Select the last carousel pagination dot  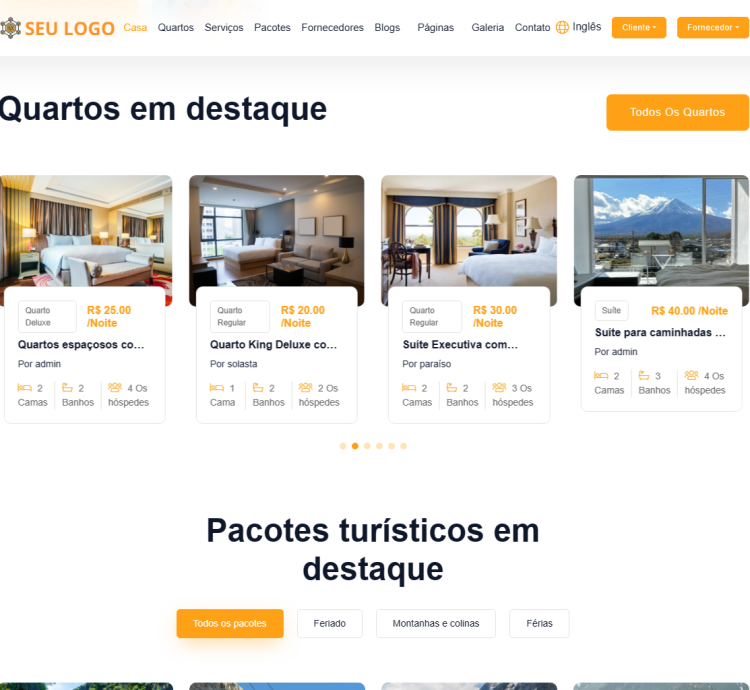[404, 446]
